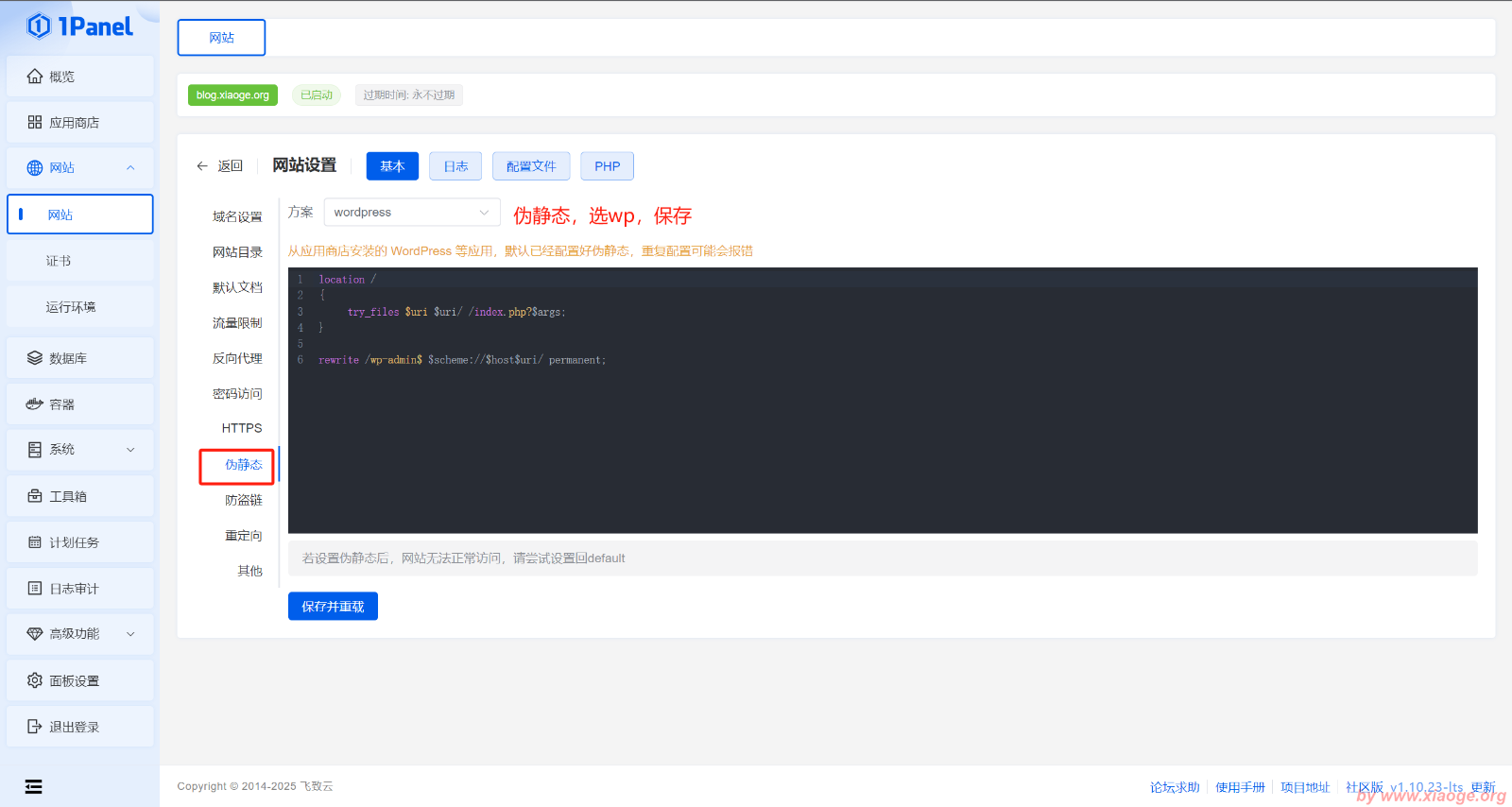Switch to the 配置文件 tab
The image size is (1512, 807).
click(531, 166)
